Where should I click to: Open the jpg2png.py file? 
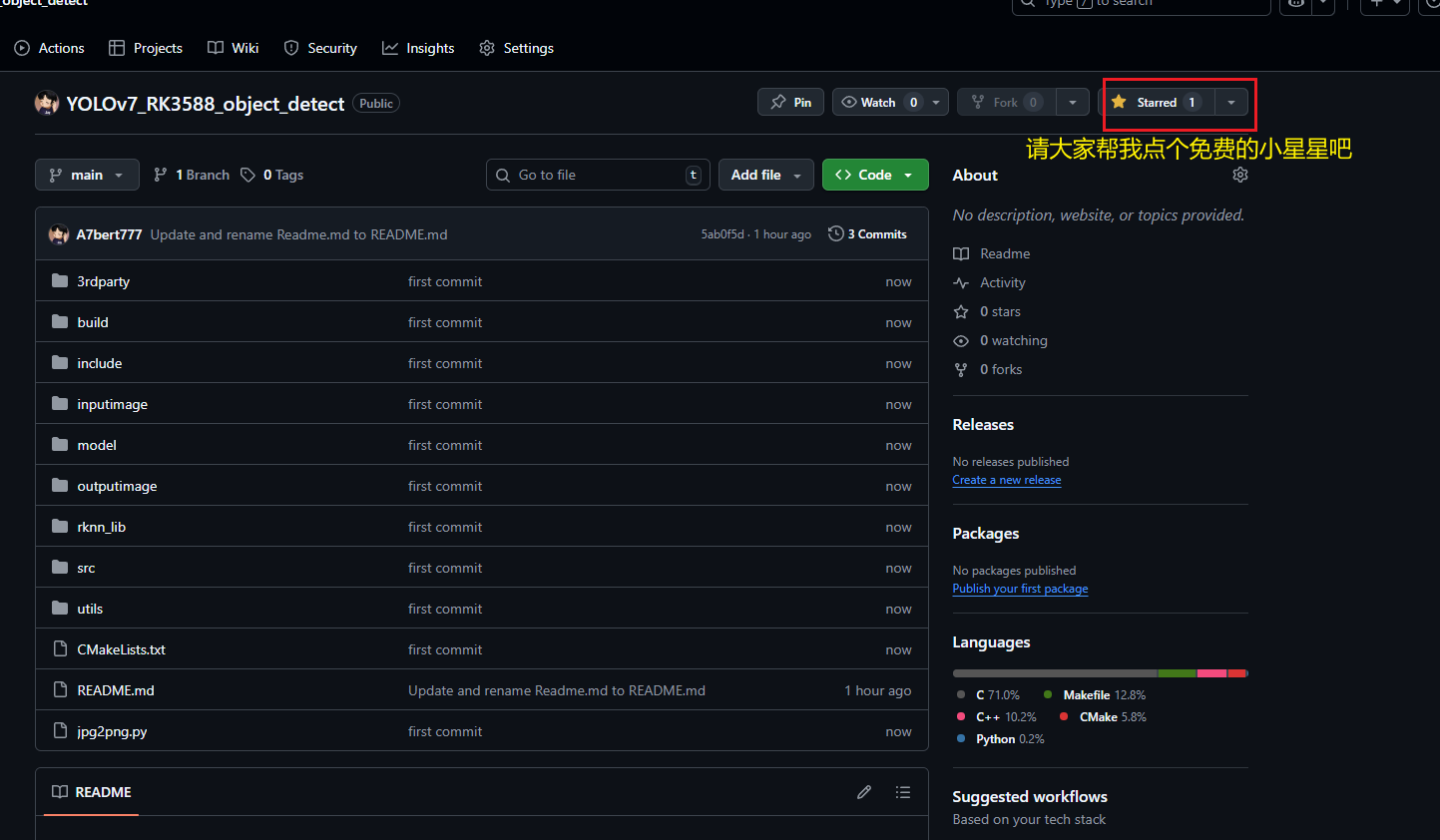pos(112,731)
